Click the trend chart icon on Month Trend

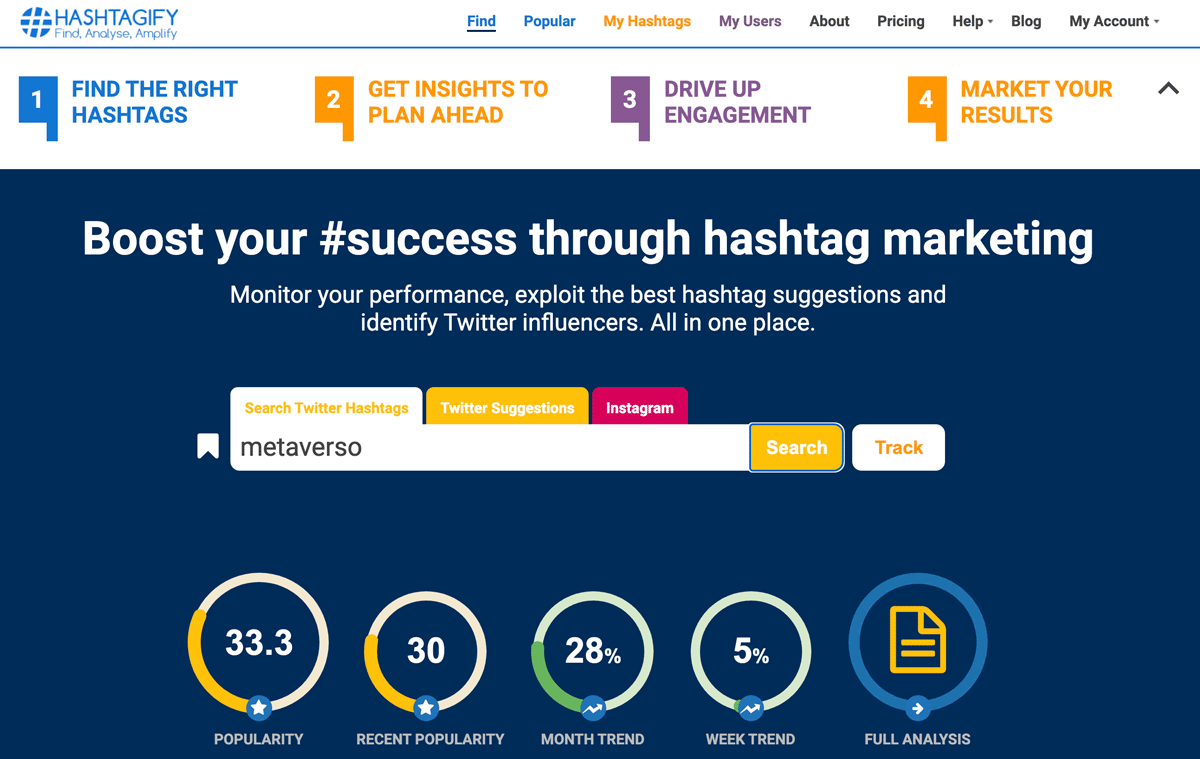point(592,708)
